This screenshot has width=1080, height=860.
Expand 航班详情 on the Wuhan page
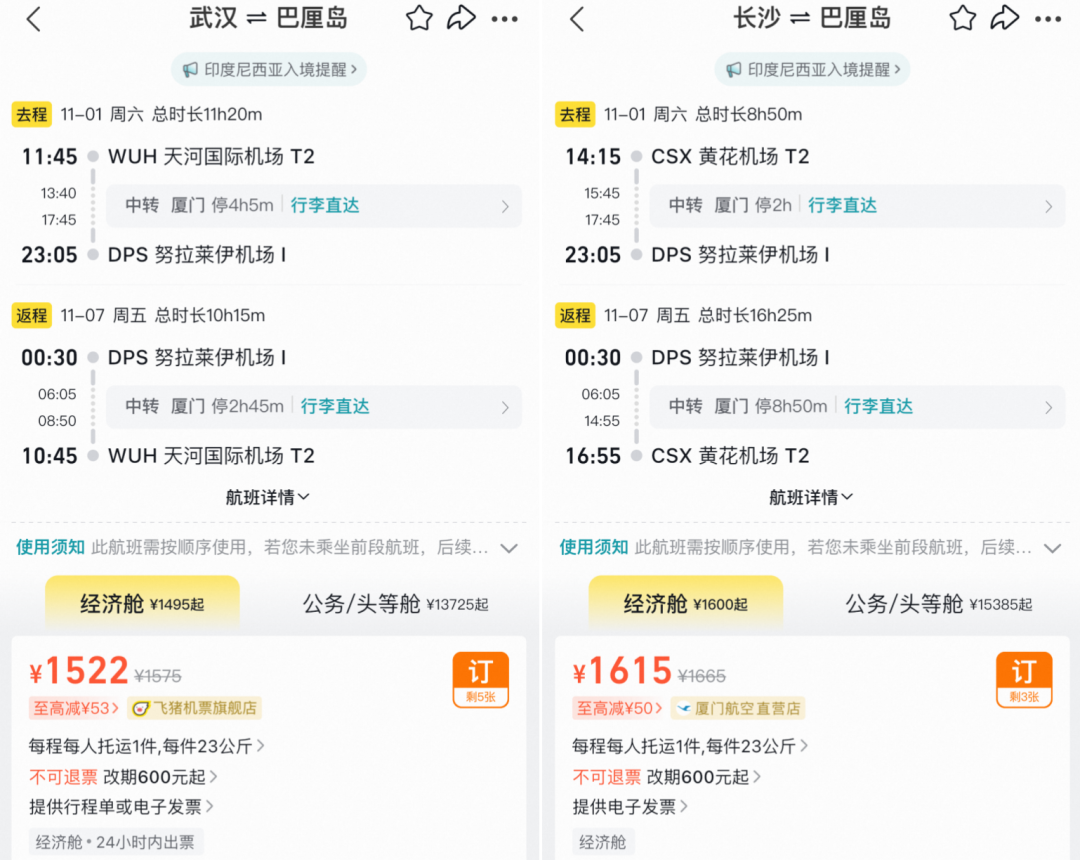[267, 497]
